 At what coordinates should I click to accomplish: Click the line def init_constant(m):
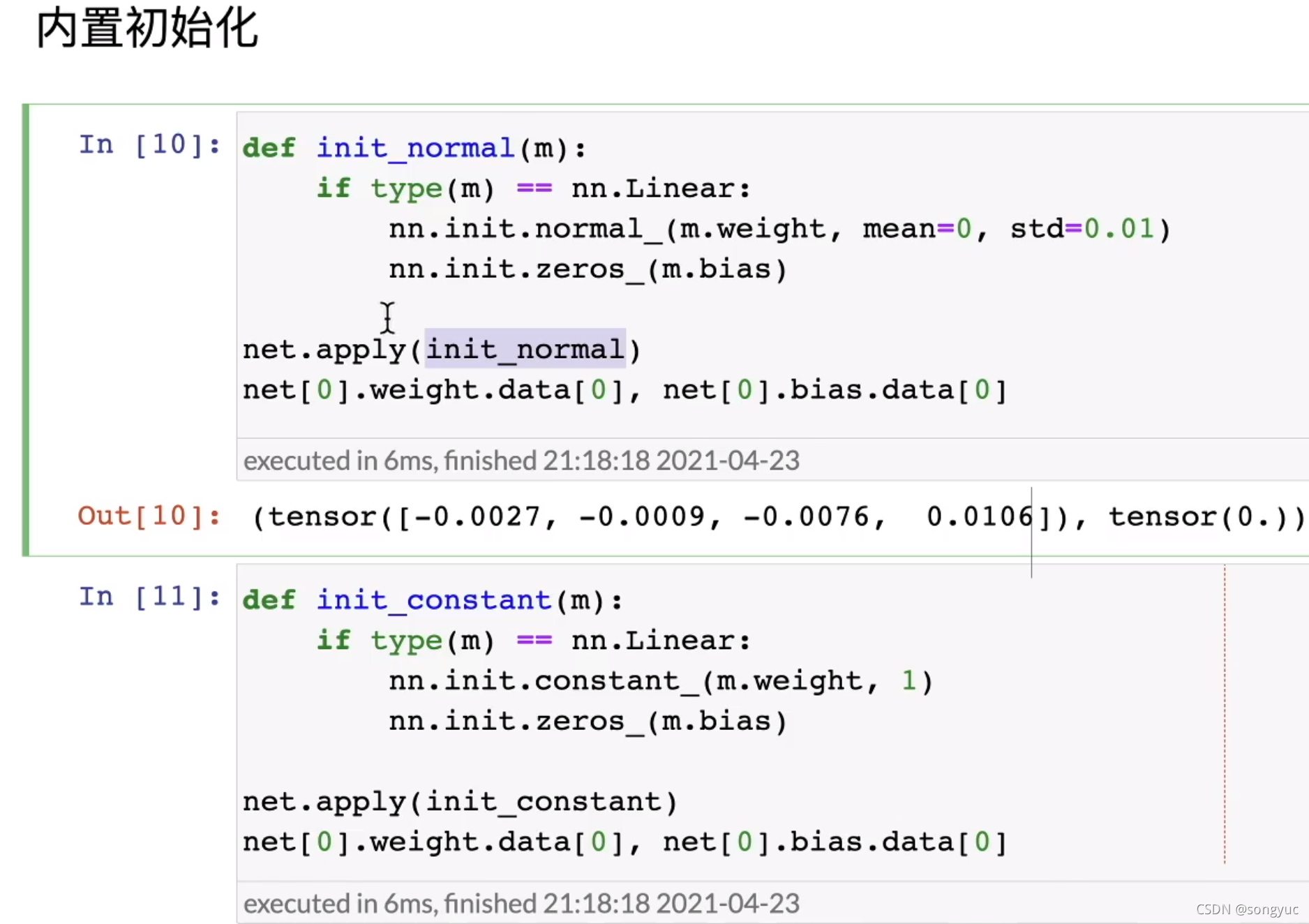pos(433,601)
